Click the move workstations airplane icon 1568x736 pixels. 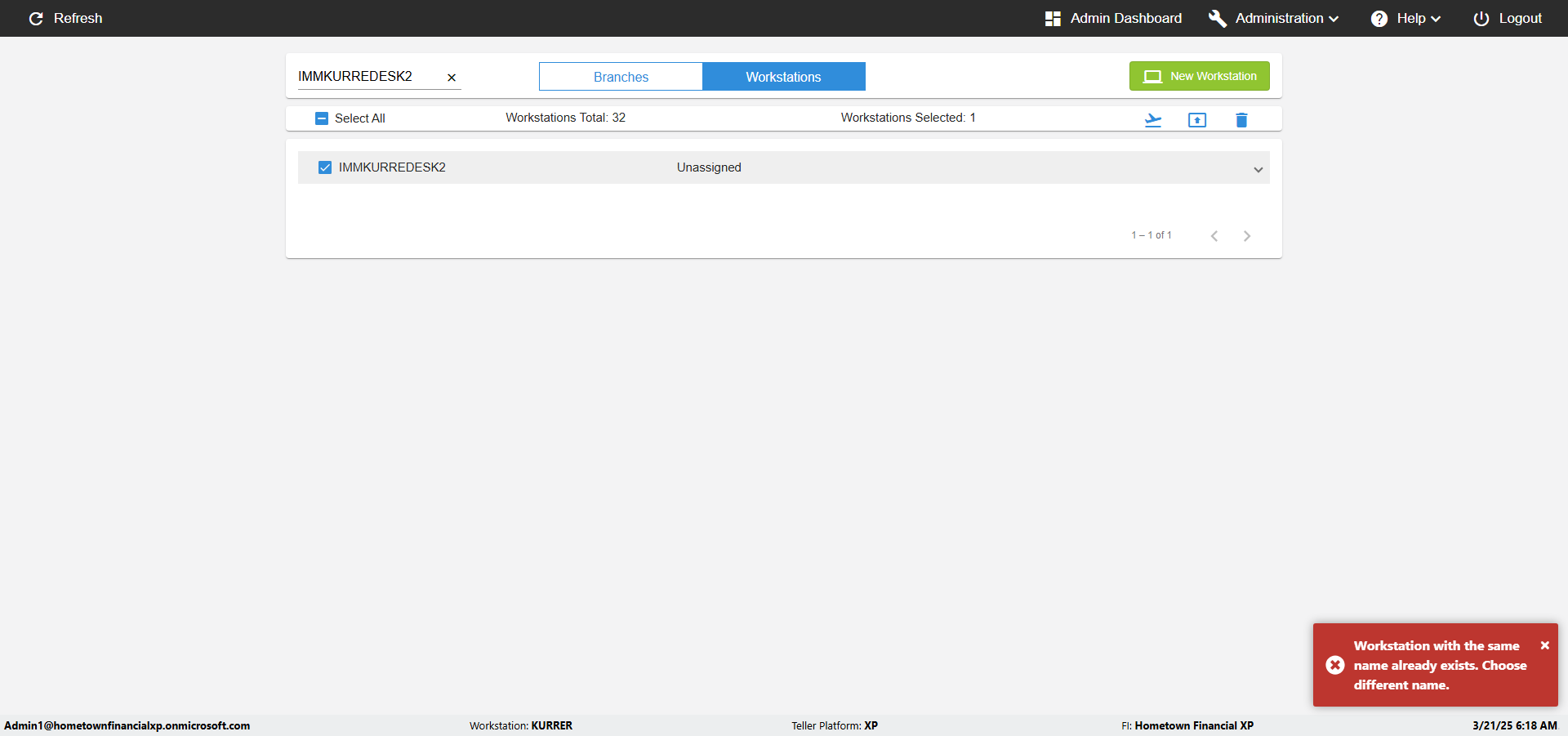1153,120
